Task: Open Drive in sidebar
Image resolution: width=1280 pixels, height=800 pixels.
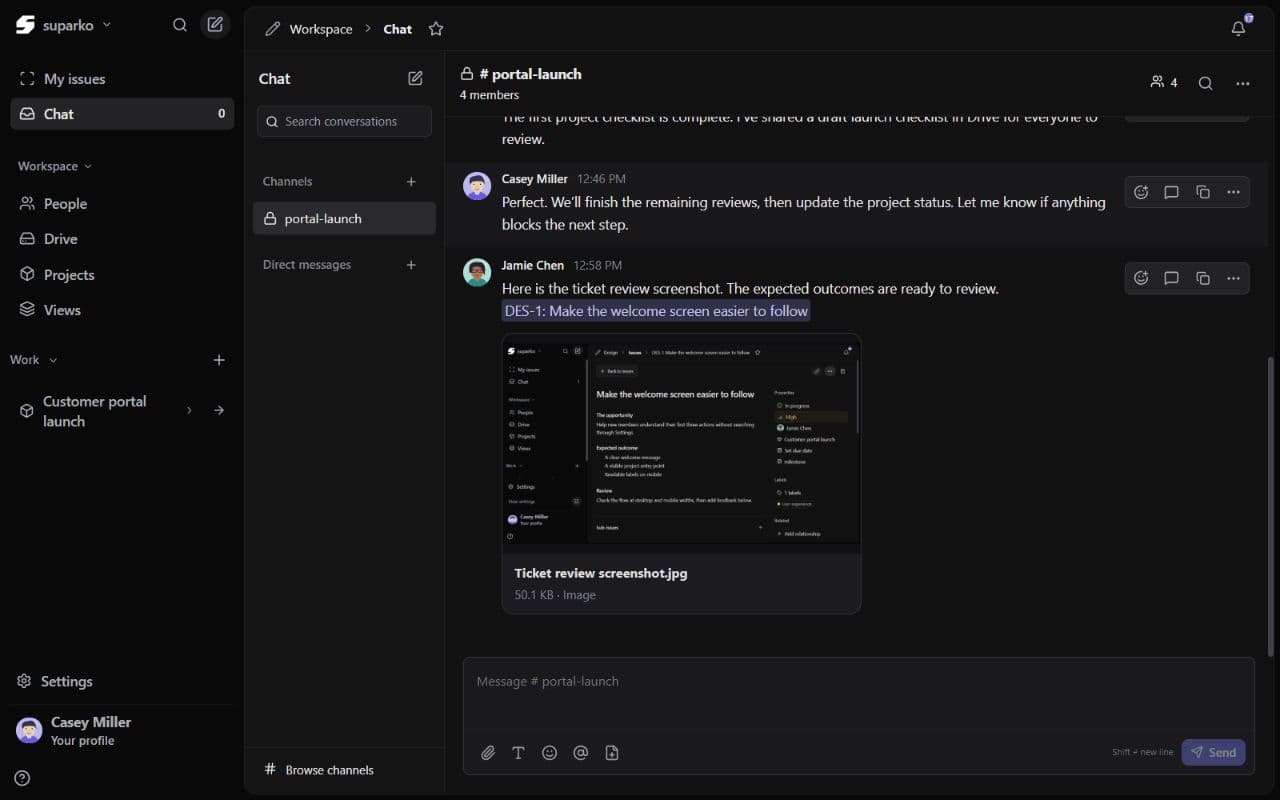Action: coord(122,239)
